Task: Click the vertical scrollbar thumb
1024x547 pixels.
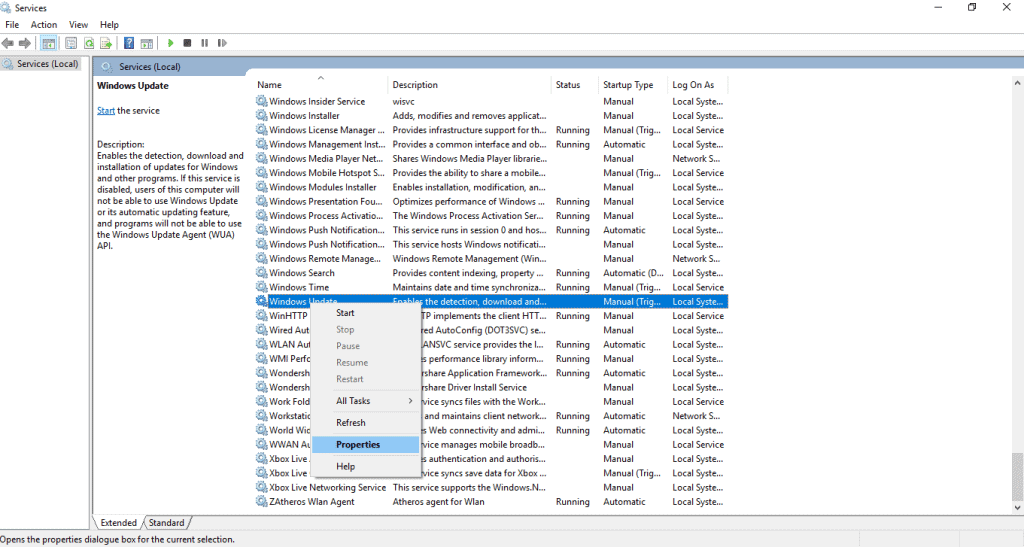Action: [x=1017, y=477]
